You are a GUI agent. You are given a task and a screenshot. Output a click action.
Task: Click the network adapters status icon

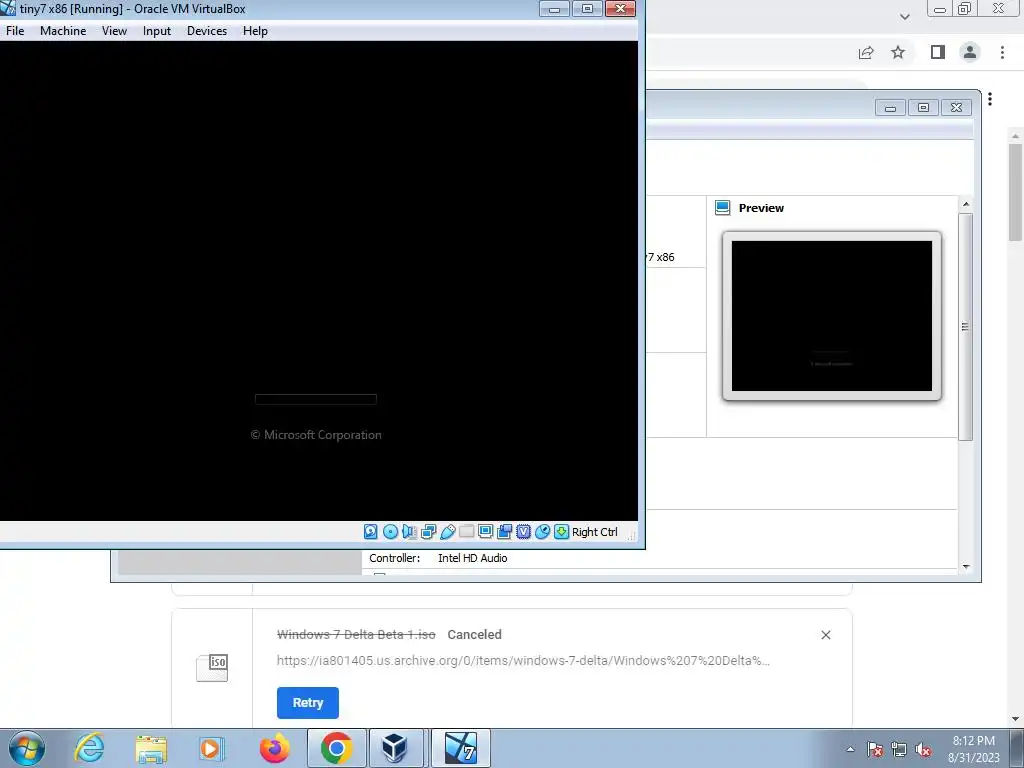coord(428,532)
